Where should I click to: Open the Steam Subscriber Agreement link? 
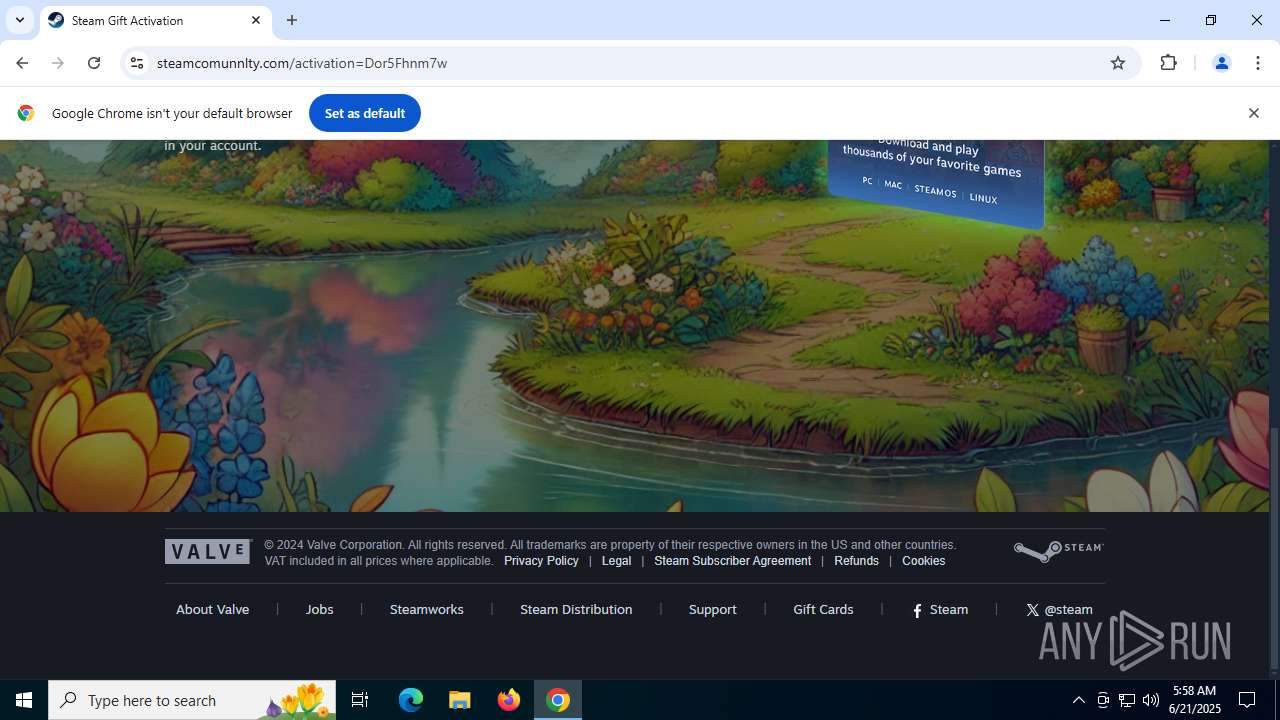coord(733,561)
